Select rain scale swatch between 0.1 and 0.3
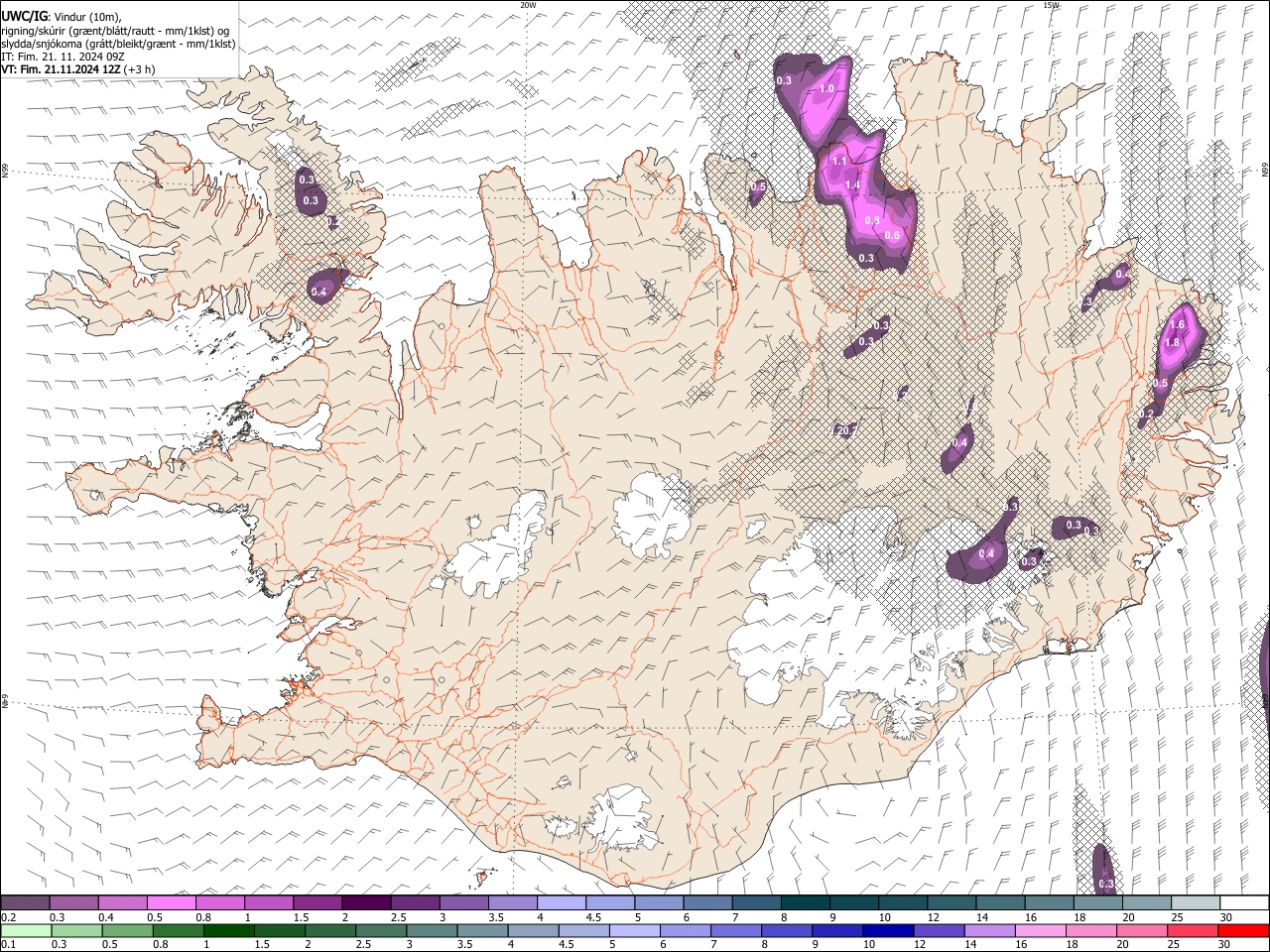Image resolution: width=1270 pixels, height=952 pixels. pos(26,931)
